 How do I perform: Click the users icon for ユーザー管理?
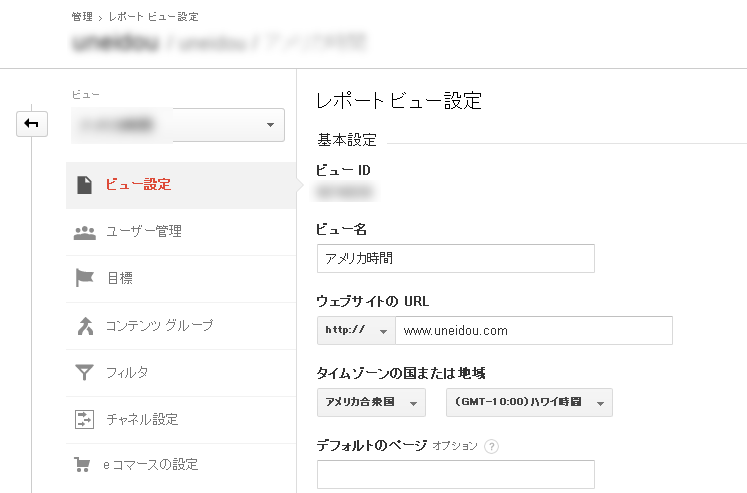pyautogui.click(x=84, y=232)
